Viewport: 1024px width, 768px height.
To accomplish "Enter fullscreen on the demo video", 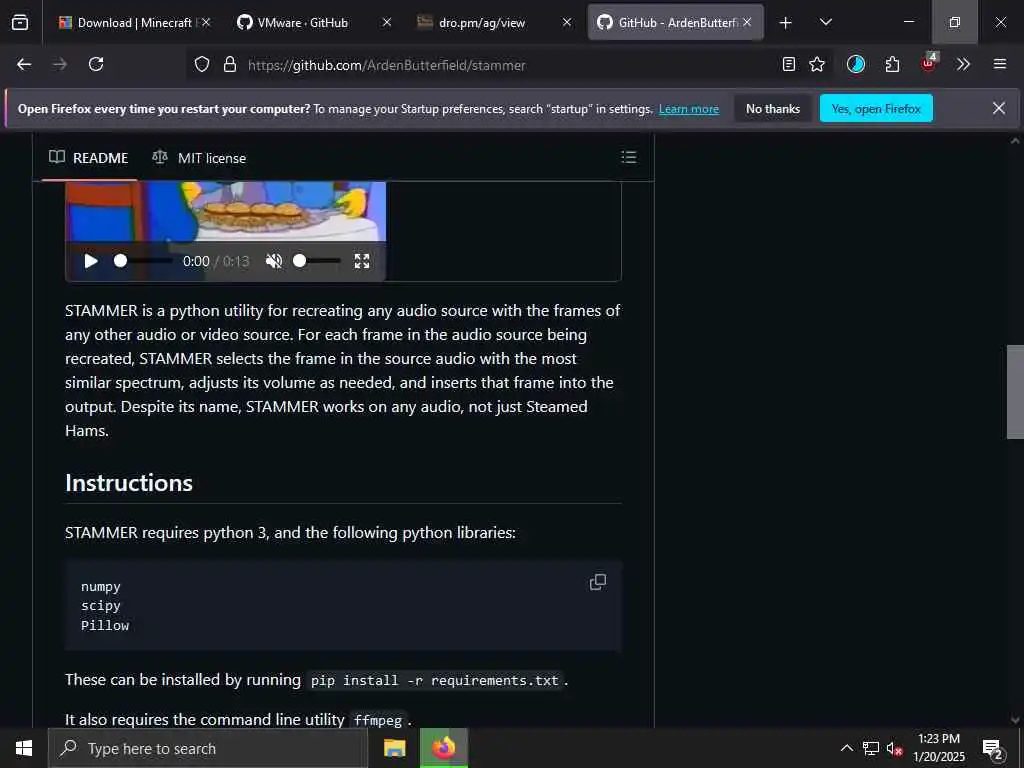I will [362, 261].
